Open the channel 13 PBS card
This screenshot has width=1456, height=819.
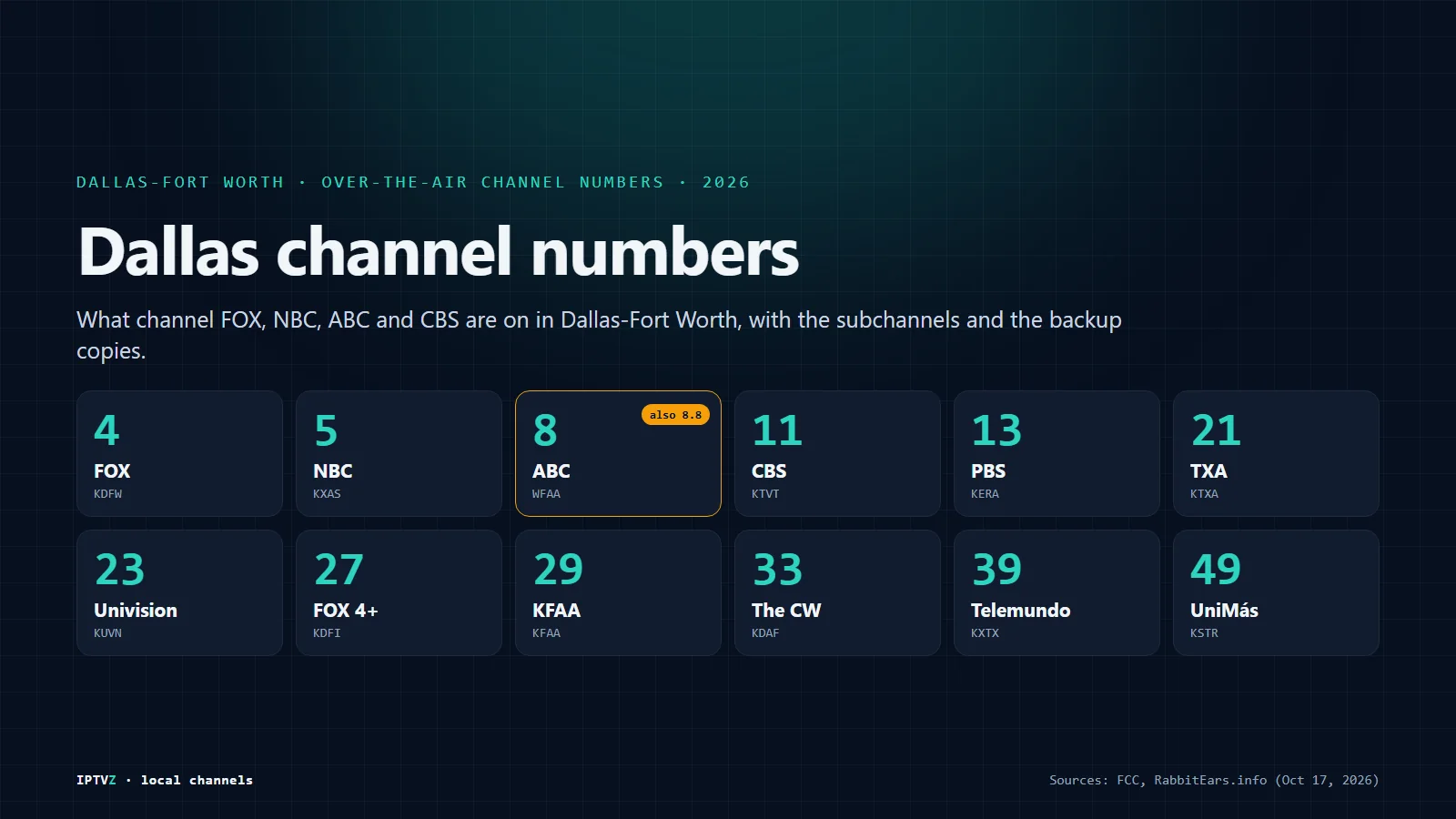tap(1057, 453)
